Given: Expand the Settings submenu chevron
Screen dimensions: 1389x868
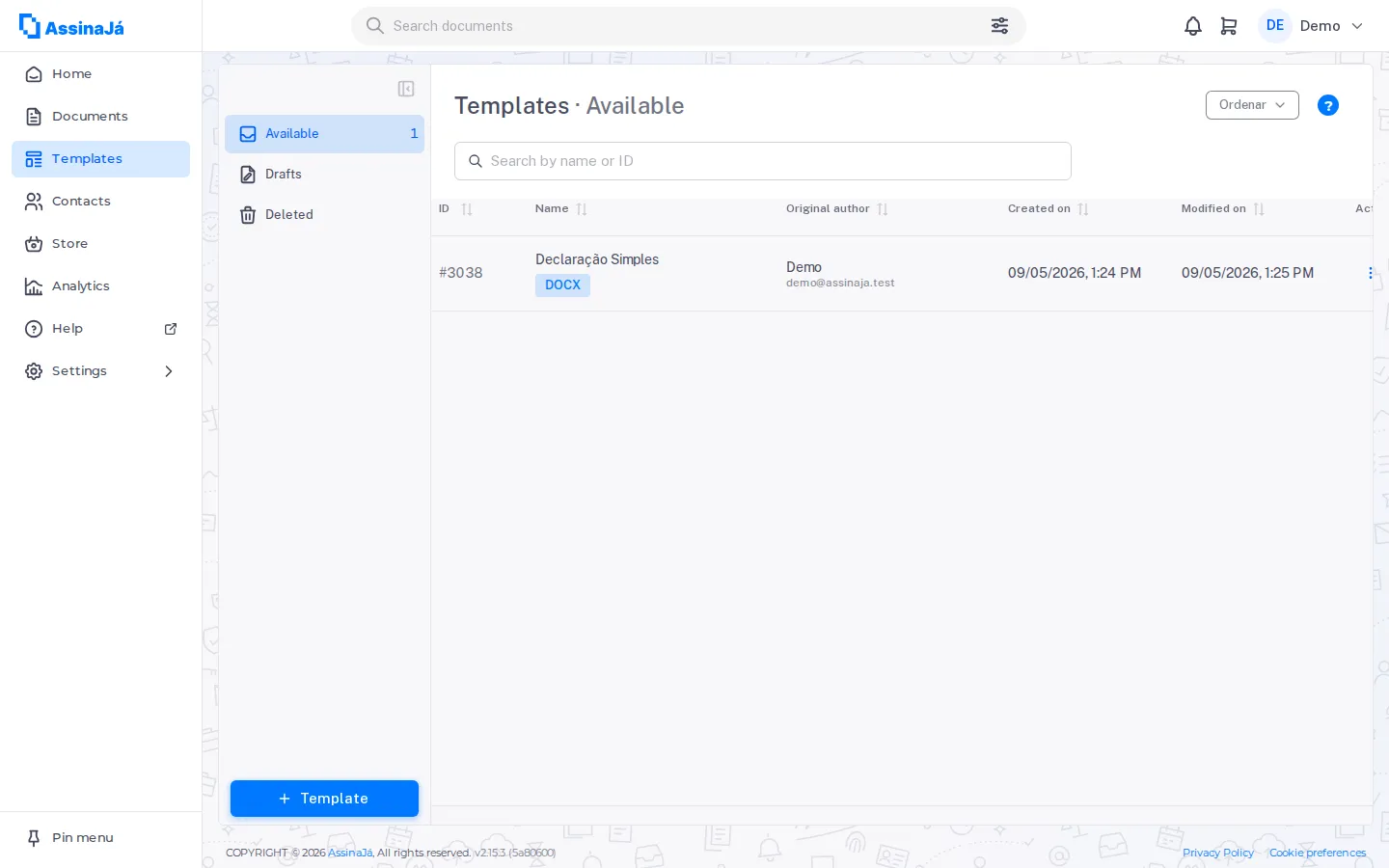Looking at the screenshot, I should pos(169,371).
